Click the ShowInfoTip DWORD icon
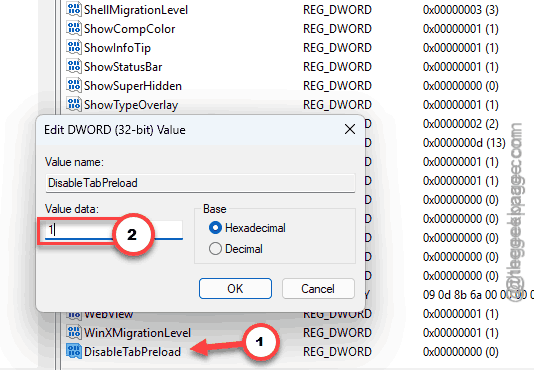Viewport: 534px width, 370px height. coord(74,47)
